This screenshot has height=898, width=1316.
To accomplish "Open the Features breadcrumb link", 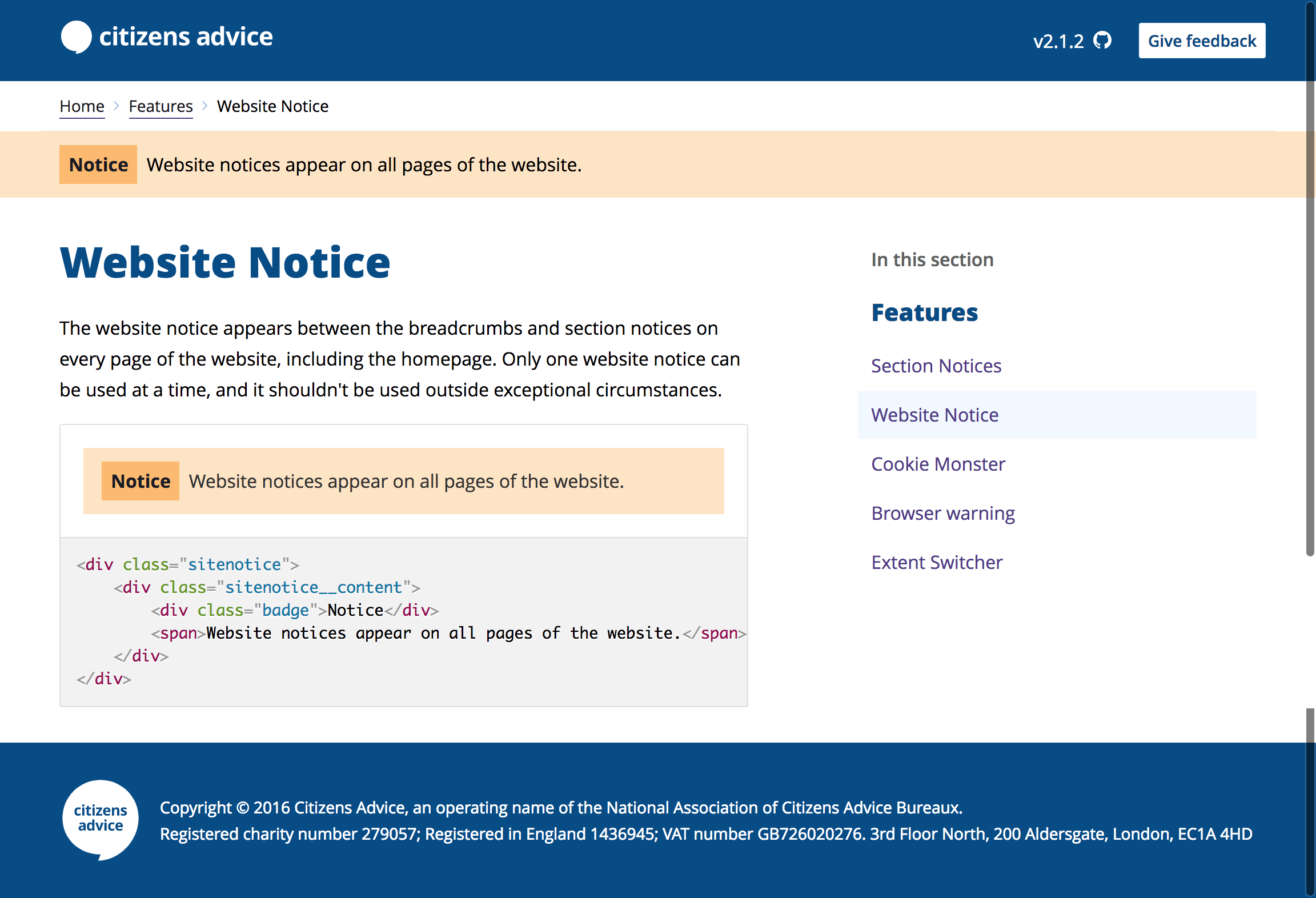I will pyautogui.click(x=161, y=106).
